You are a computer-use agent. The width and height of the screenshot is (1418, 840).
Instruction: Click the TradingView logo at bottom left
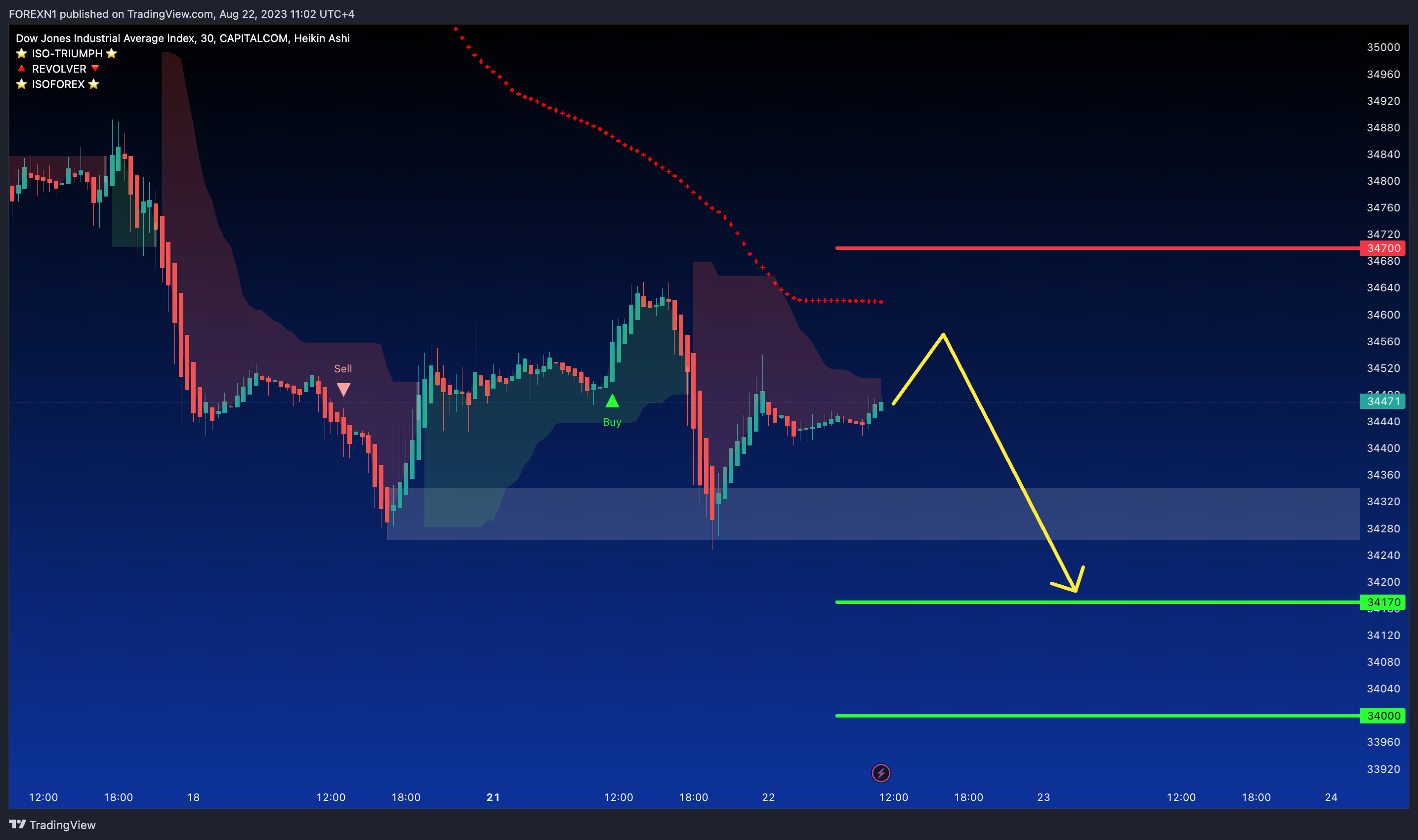click(x=52, y=825)
